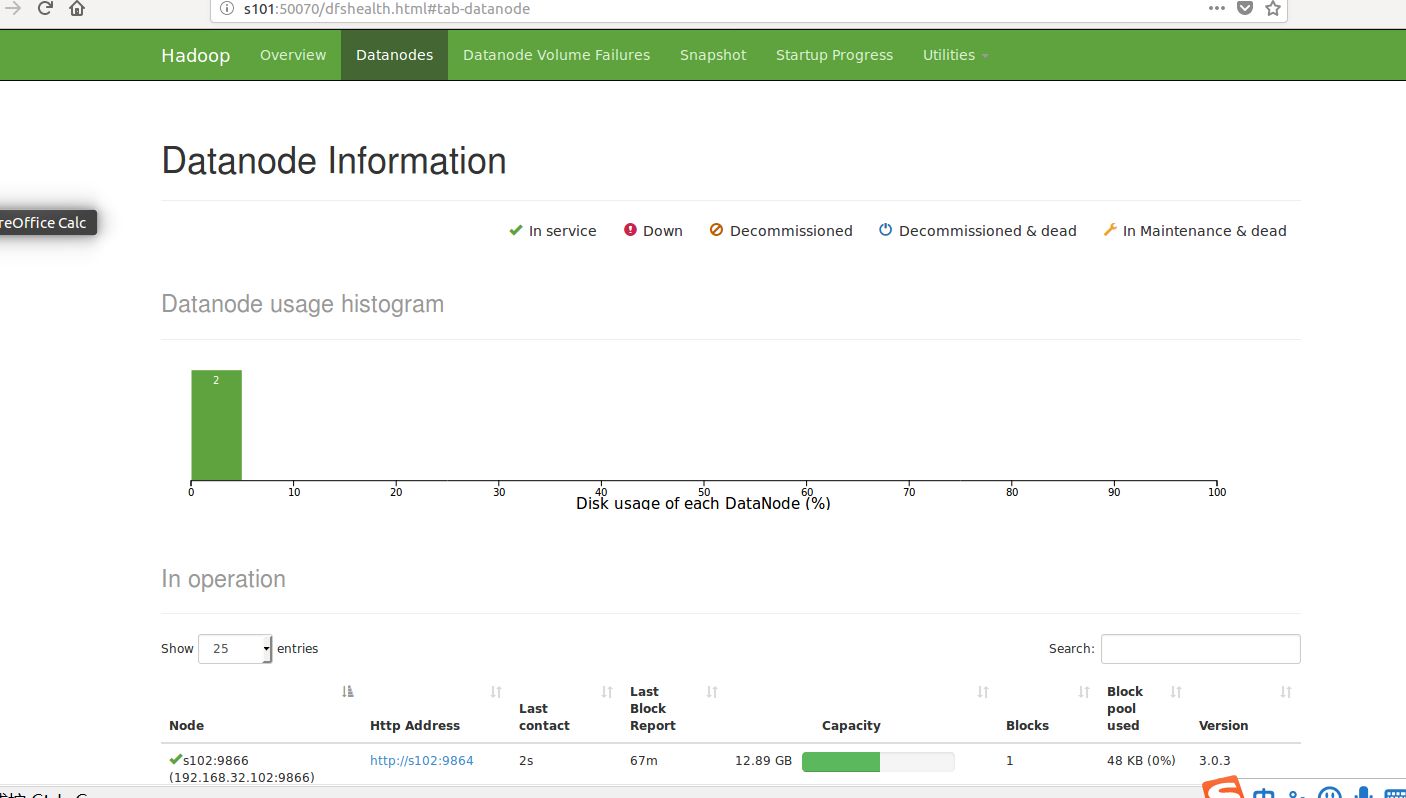Go to the Startup Progress tab
The width and height of the screenshot is (1406, 798).
[x=834, y=55]
